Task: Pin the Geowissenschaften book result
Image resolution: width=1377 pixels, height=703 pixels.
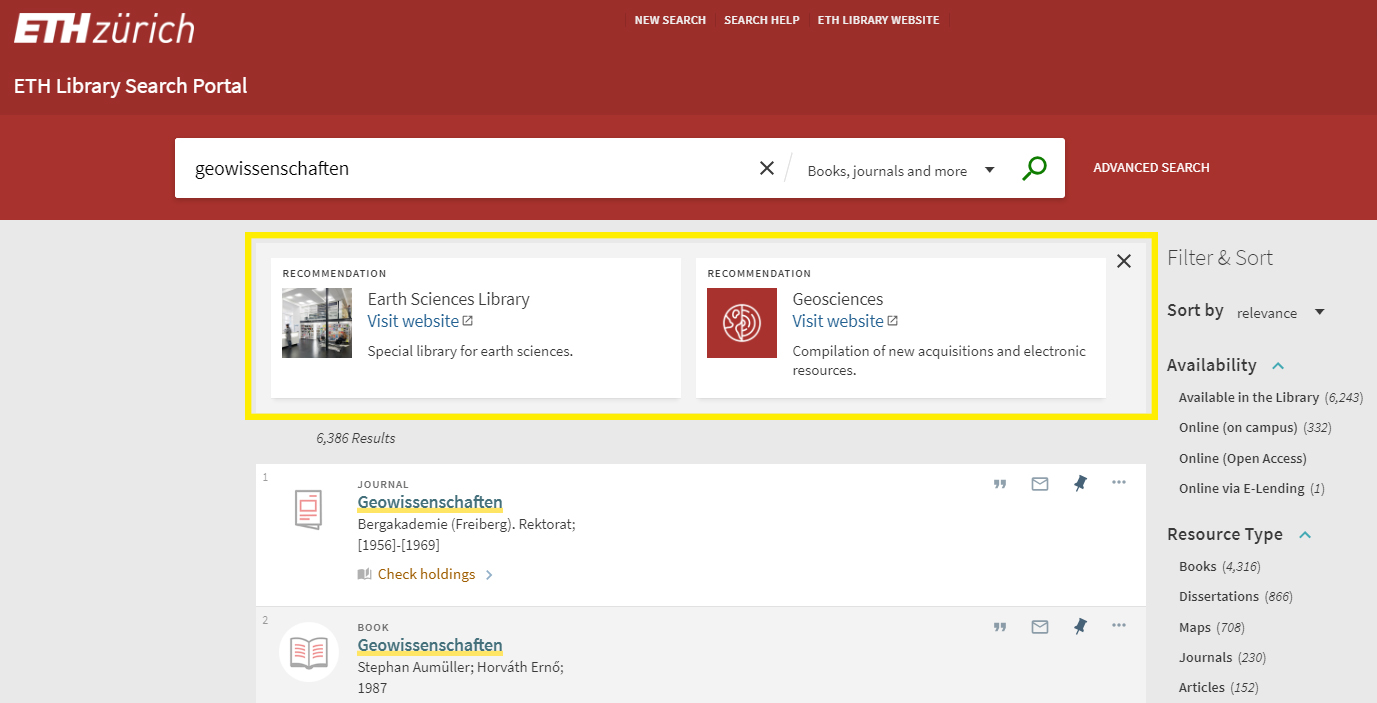Action: click(x=1080, y=627)
